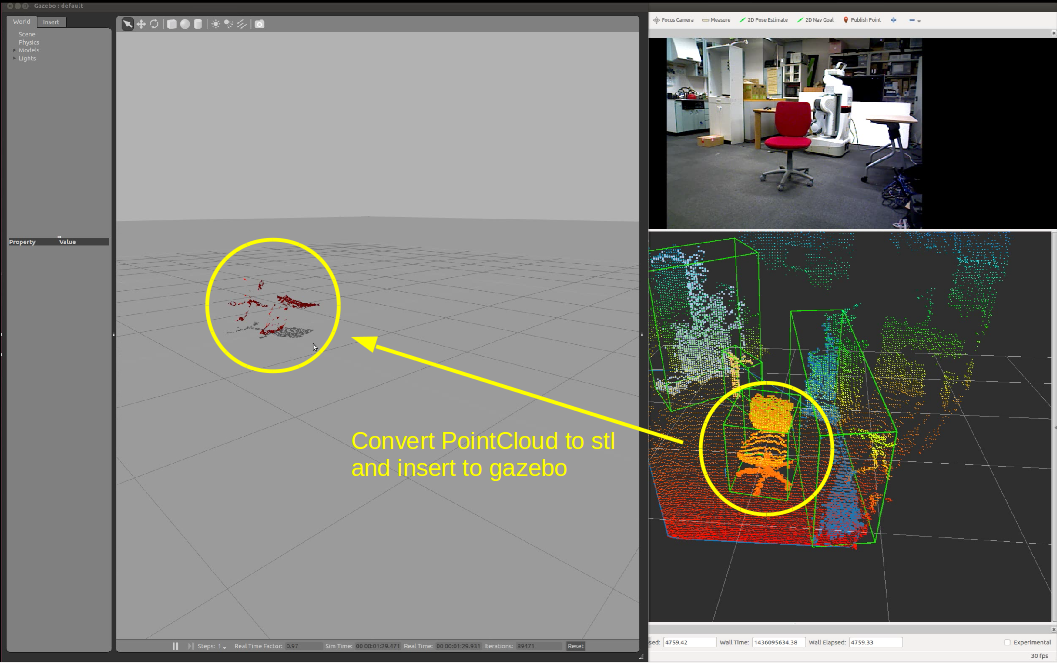Expand the Models tree node
1058x664 pixels.
[x=14, y=51]
